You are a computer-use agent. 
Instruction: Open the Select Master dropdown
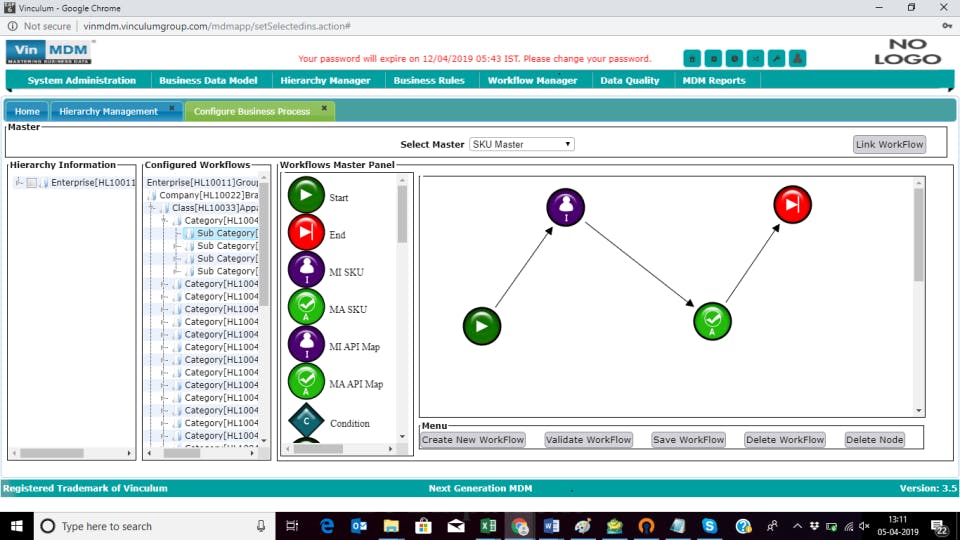[522, 144]
